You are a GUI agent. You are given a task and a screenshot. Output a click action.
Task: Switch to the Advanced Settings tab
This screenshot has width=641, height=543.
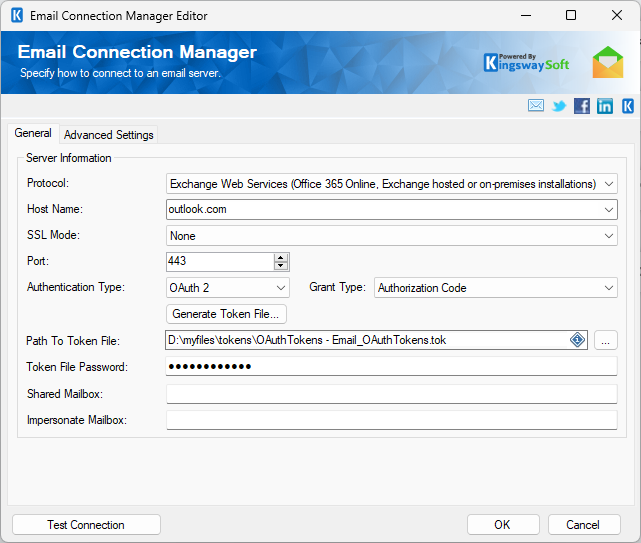[109, 135]
